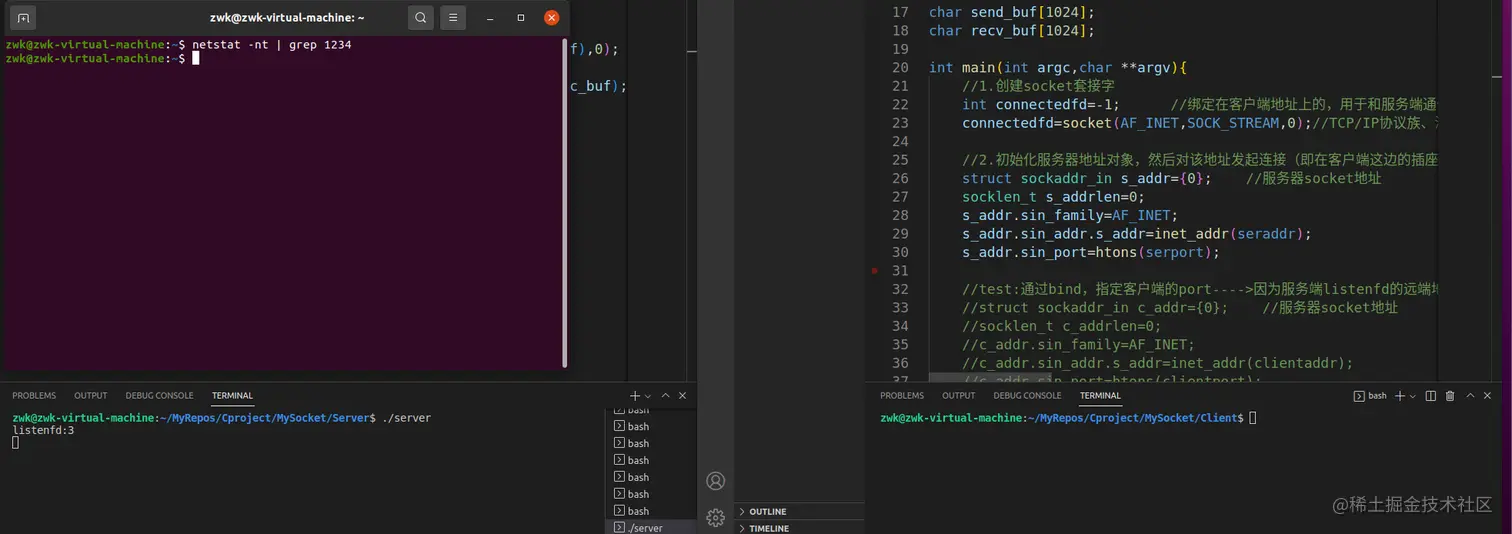Switch to PROBLEMS tab in Client panel
Image resolution: width=1512 pixels, height=534 pixels.
pos(902,396)
